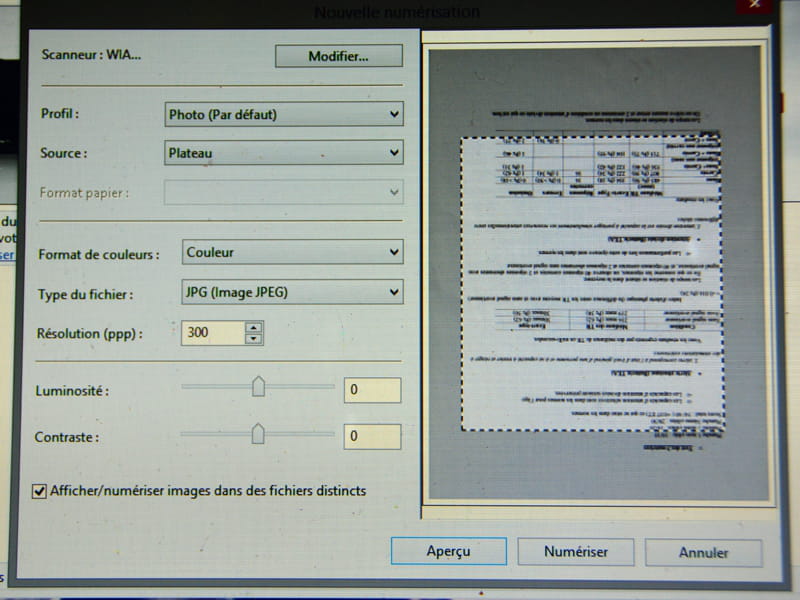Select the Luminosité numeric value box
The height and width of the screenshot is (600, 800).
(x=372, y=390)
